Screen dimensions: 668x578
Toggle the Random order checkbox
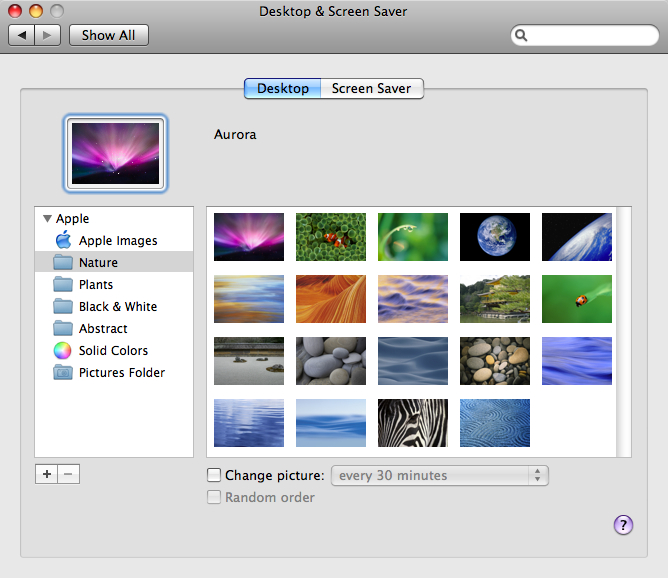(x=214, y=497)
